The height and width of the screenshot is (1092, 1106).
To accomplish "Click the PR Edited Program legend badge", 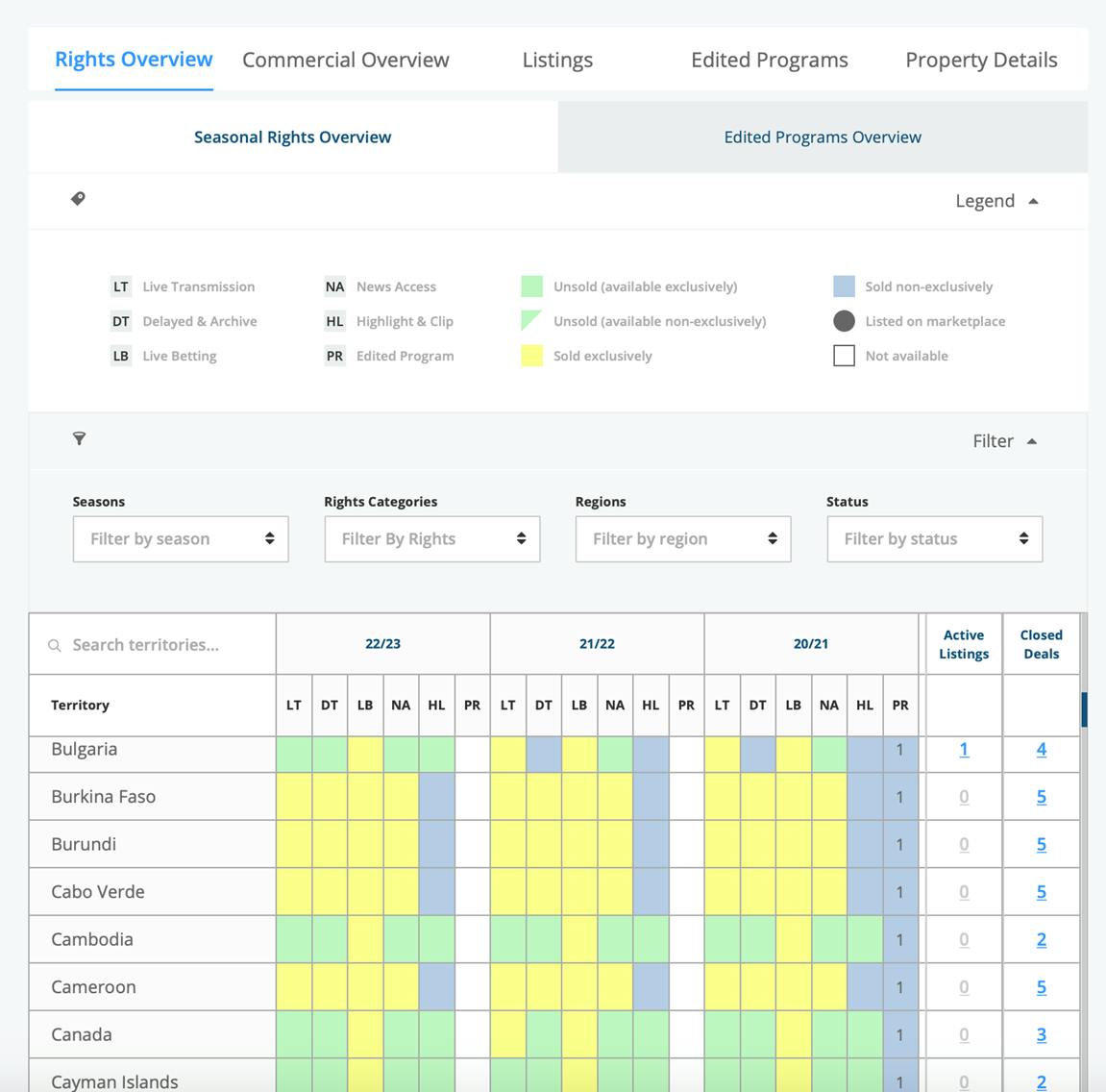I will coord(334,356).
